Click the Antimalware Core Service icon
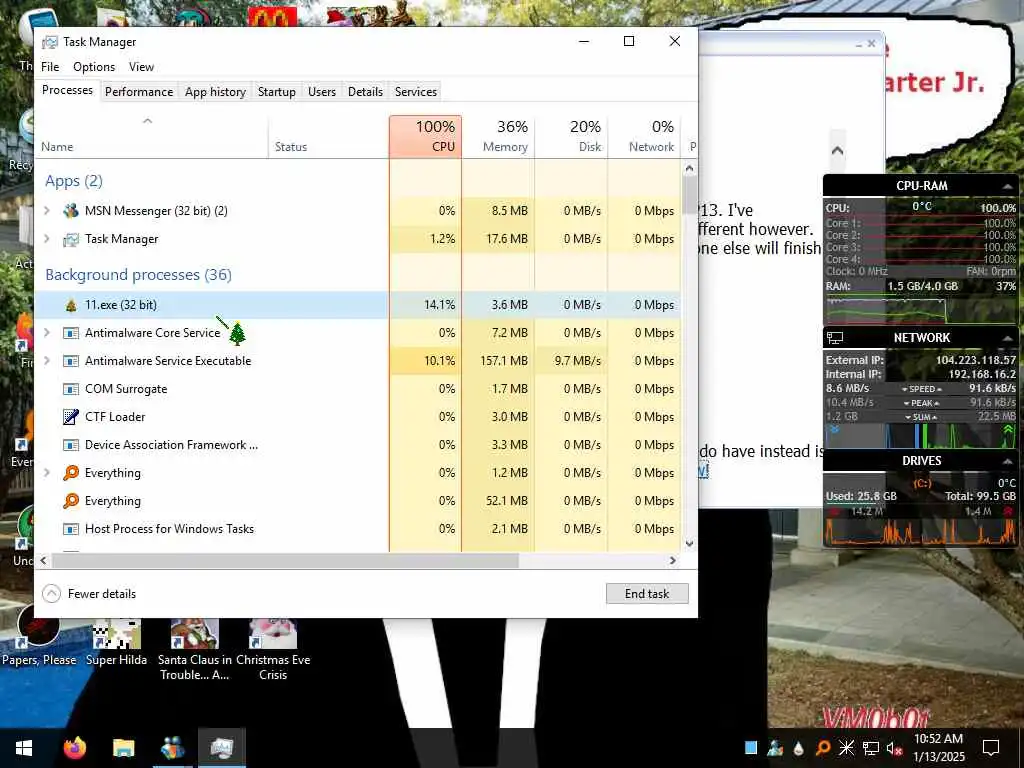 71,333
